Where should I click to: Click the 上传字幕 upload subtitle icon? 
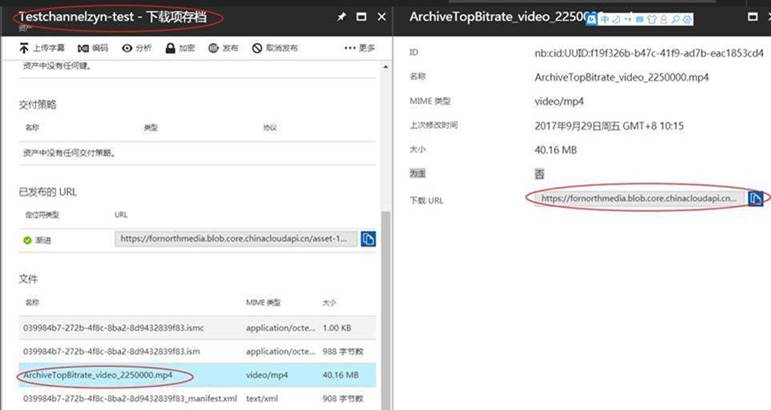tap(25, 48)
